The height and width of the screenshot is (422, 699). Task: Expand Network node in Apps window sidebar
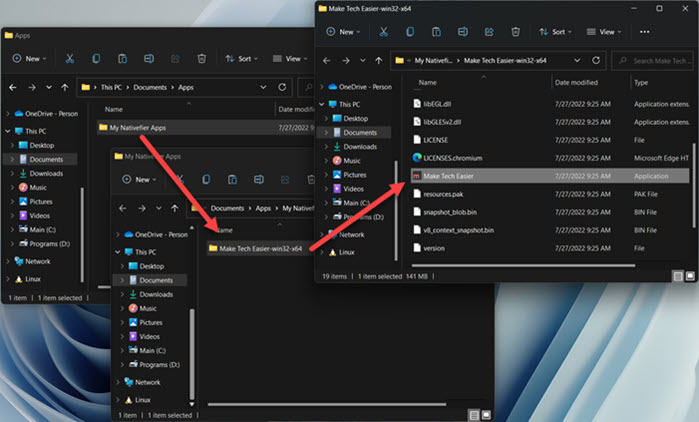(8, 261)
